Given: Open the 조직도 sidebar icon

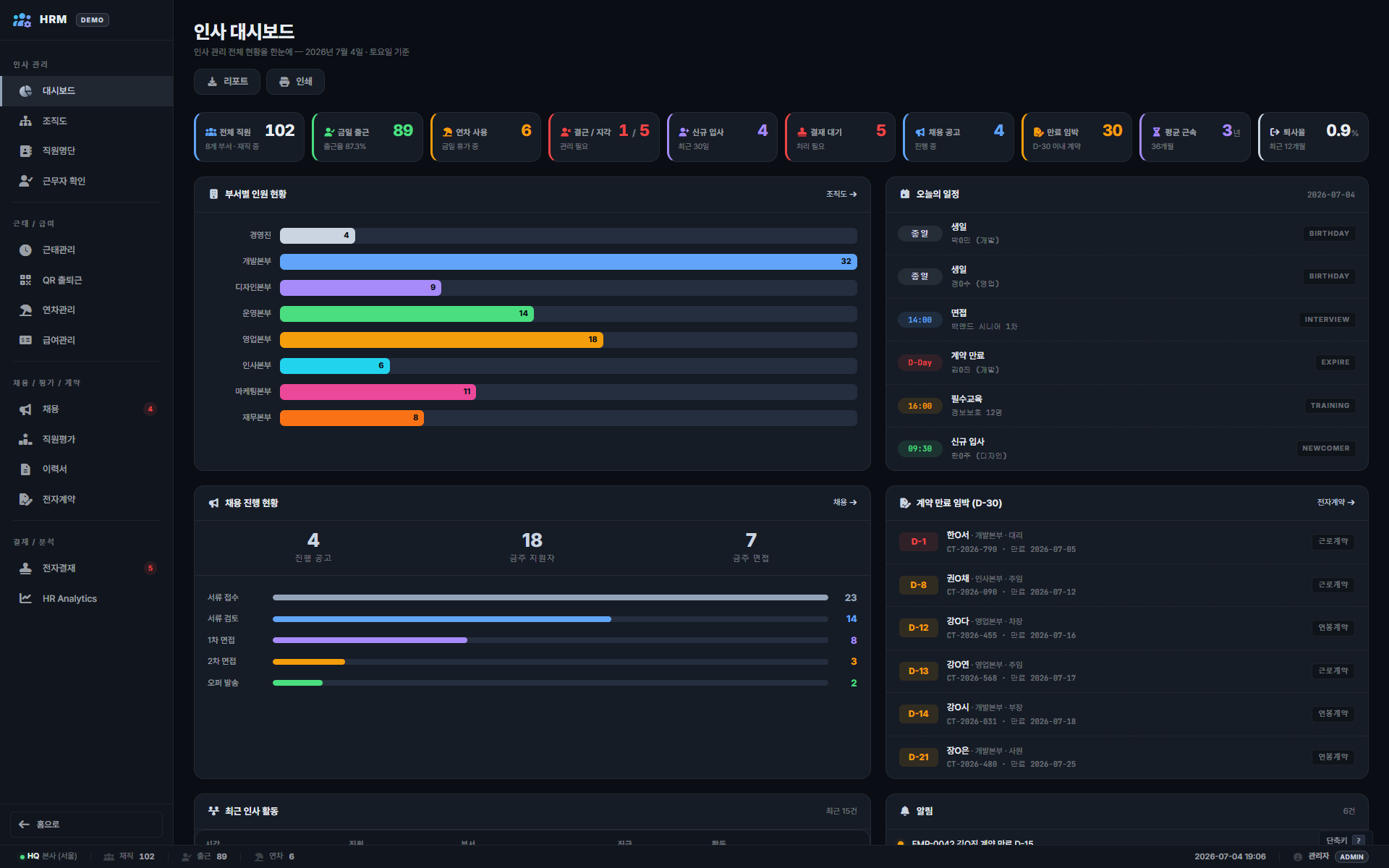Looking at the screenshot, I should [x=25, y=121].
